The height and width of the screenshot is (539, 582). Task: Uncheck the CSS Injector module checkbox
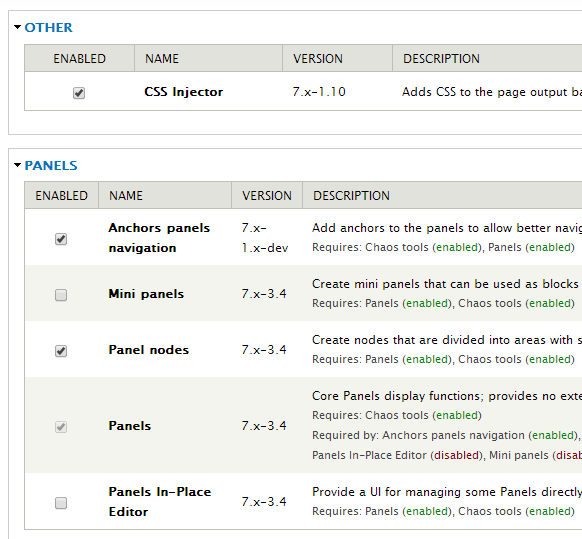click(x=79, y=92)
